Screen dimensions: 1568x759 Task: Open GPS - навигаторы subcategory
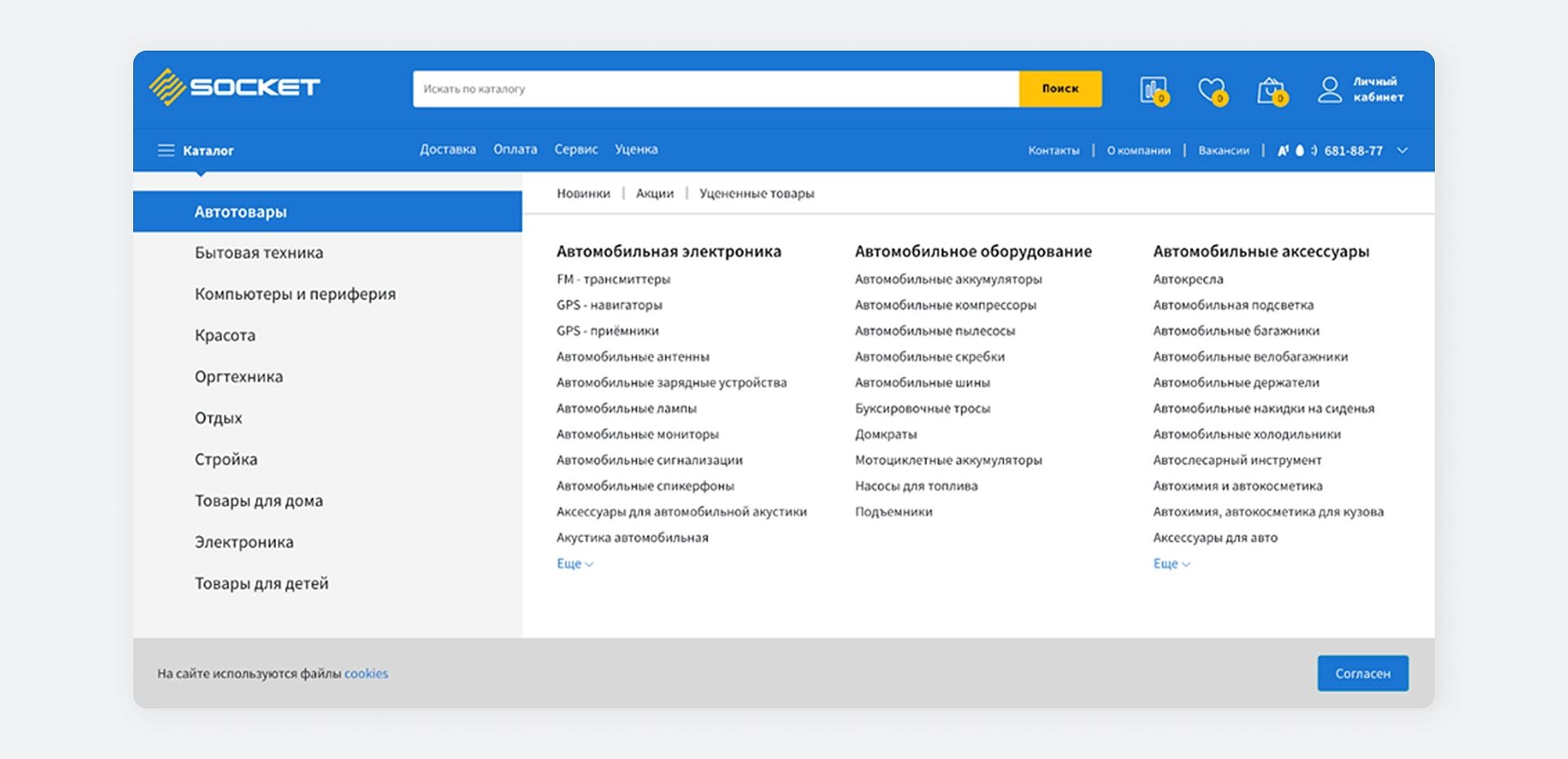pyautogui.click(x=609, y=305)
